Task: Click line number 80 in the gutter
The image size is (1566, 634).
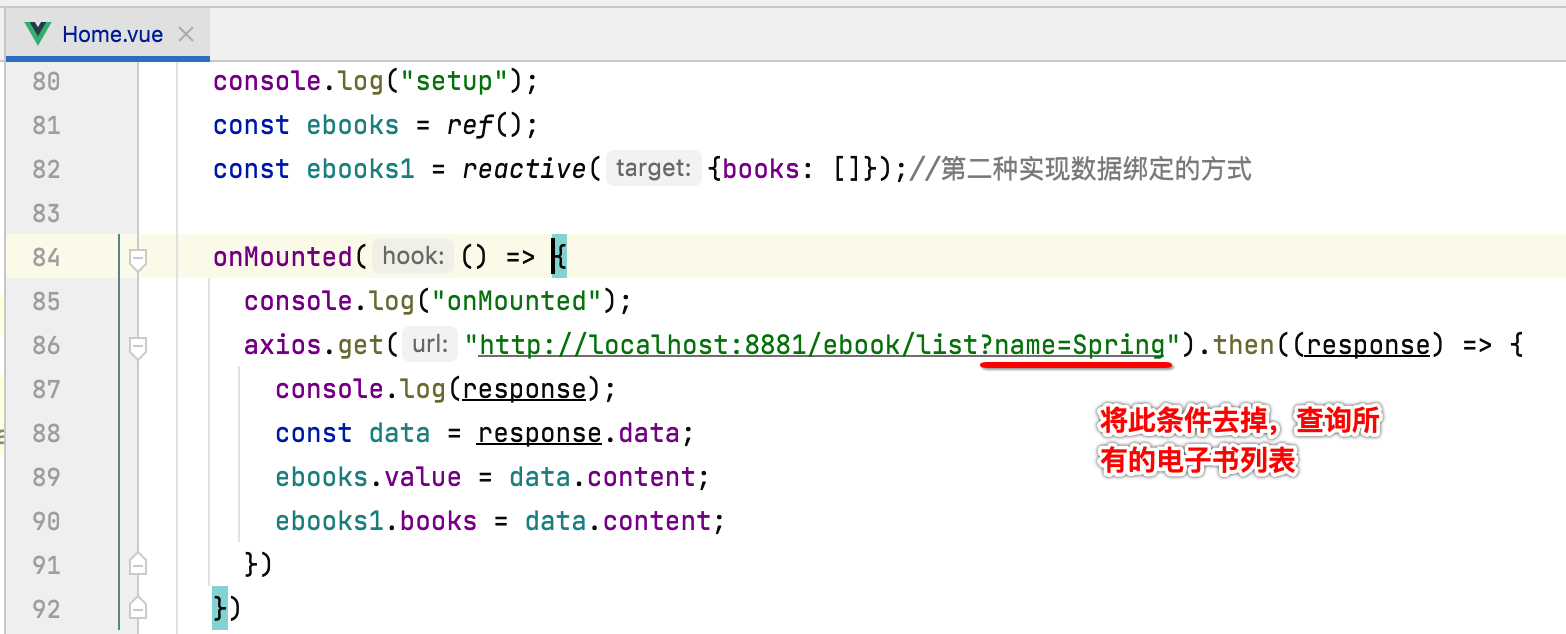Action: [x=46, y=81]
